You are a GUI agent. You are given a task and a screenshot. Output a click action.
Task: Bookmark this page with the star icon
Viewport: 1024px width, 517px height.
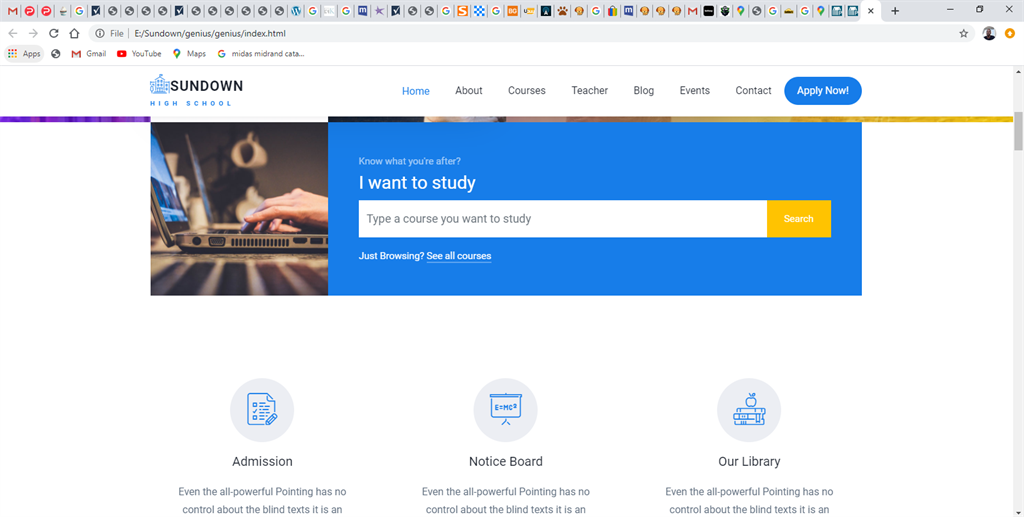coord(963,33)
